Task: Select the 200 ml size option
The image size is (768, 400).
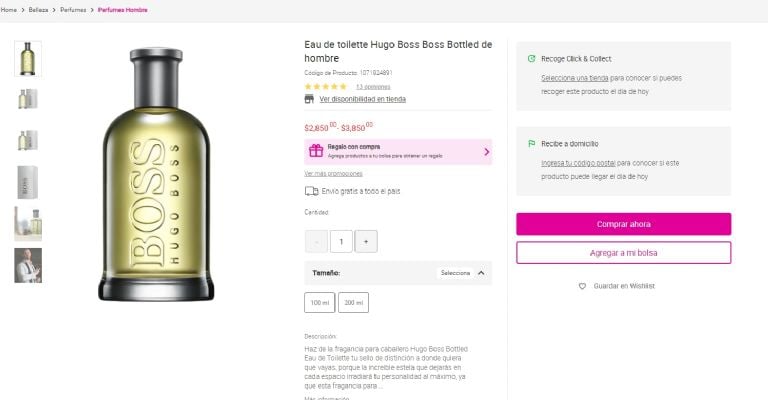Action: pyautogui.click(x=353, y=302)
